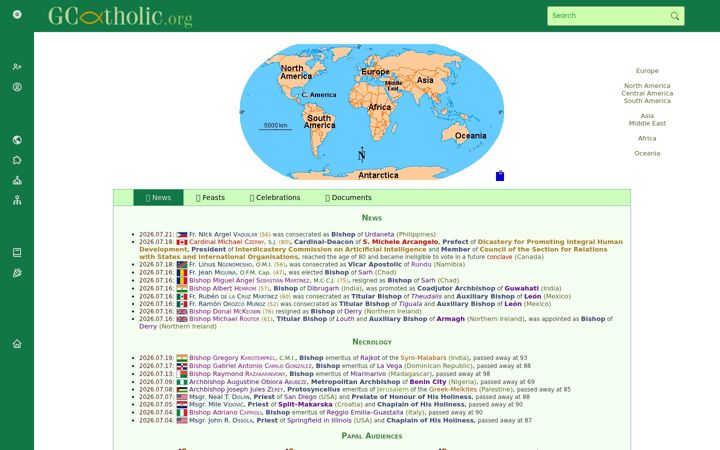Click the puzzle-piece icon in sidebar

pyautogui.click(x=17, y=160)
